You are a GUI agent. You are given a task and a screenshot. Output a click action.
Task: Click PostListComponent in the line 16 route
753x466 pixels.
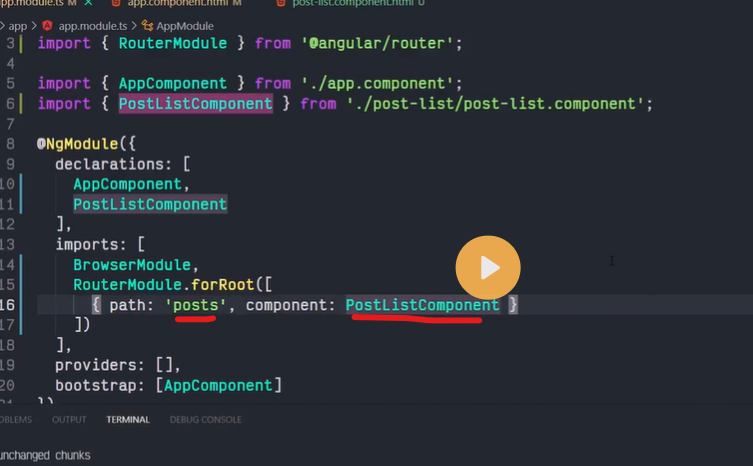(x=422, y=305)
